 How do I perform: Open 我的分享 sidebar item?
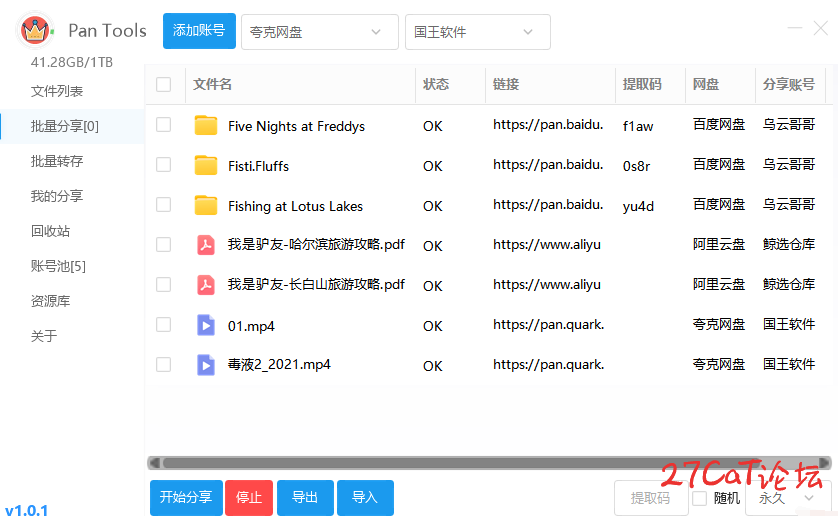click(57, 196)
